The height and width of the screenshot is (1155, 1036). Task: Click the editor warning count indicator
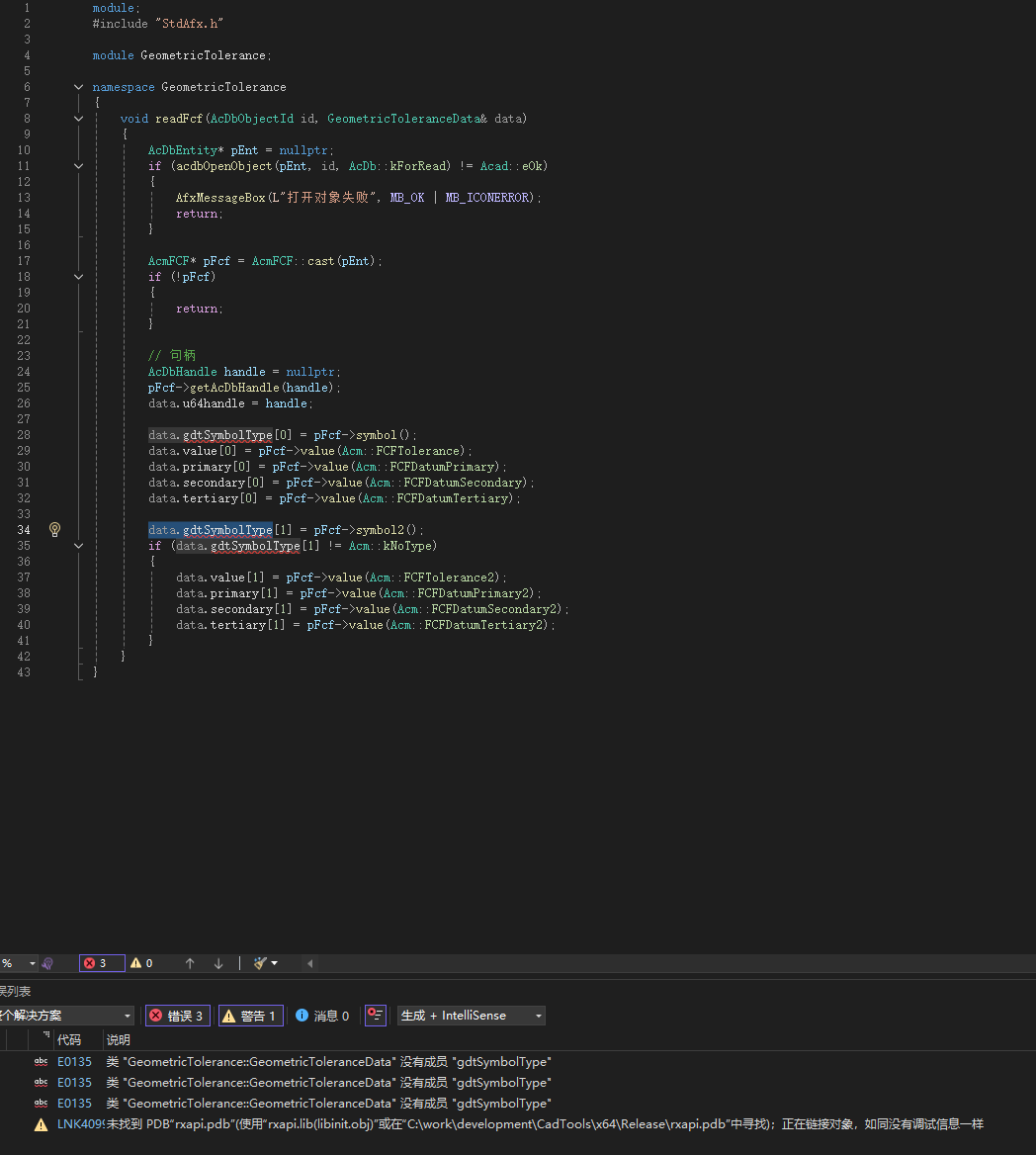click(x=141, y=963)
